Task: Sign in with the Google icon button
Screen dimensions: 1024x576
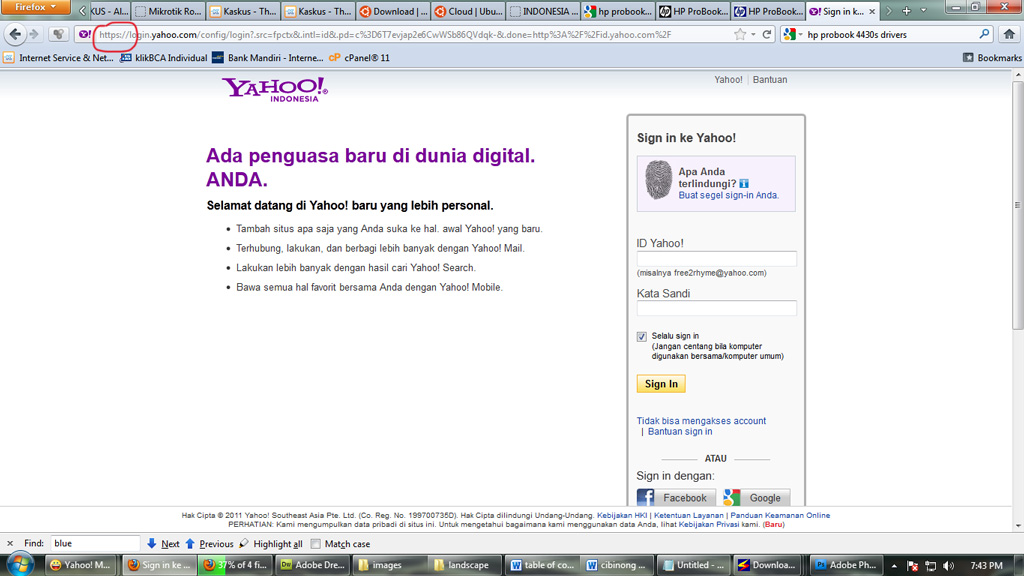Action: tap(755, 497)
